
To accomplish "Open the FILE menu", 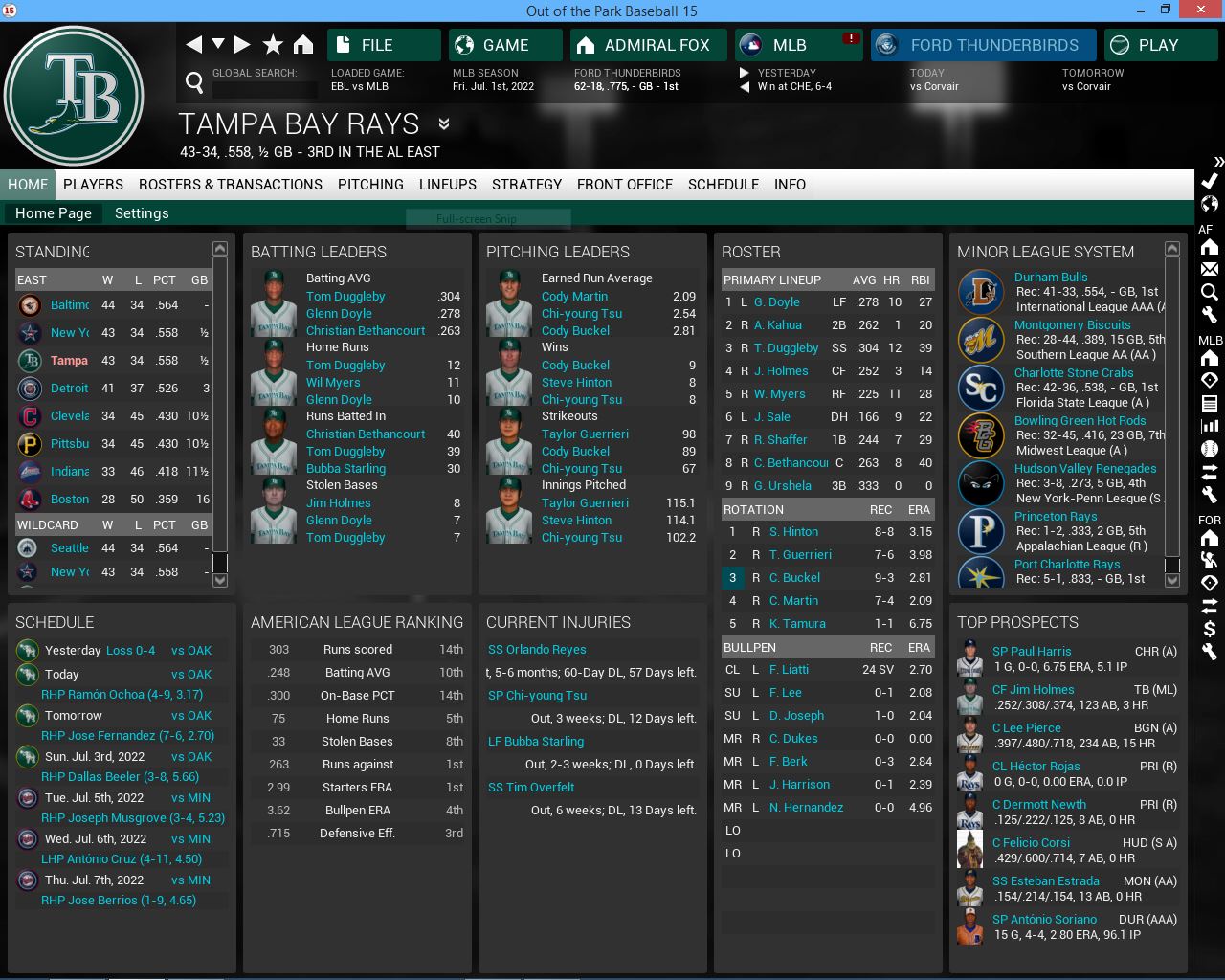I will [384, 45].
